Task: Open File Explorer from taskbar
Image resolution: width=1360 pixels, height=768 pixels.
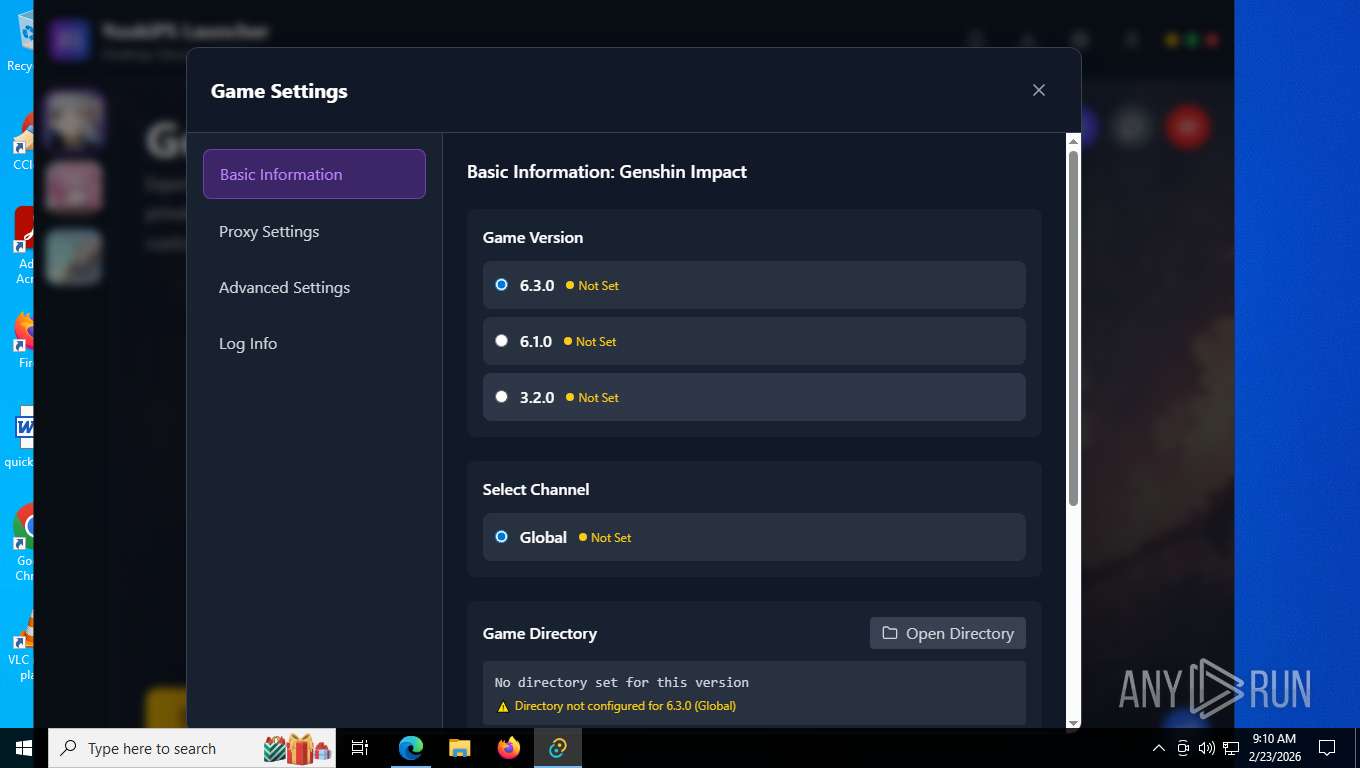Action: 459,748
